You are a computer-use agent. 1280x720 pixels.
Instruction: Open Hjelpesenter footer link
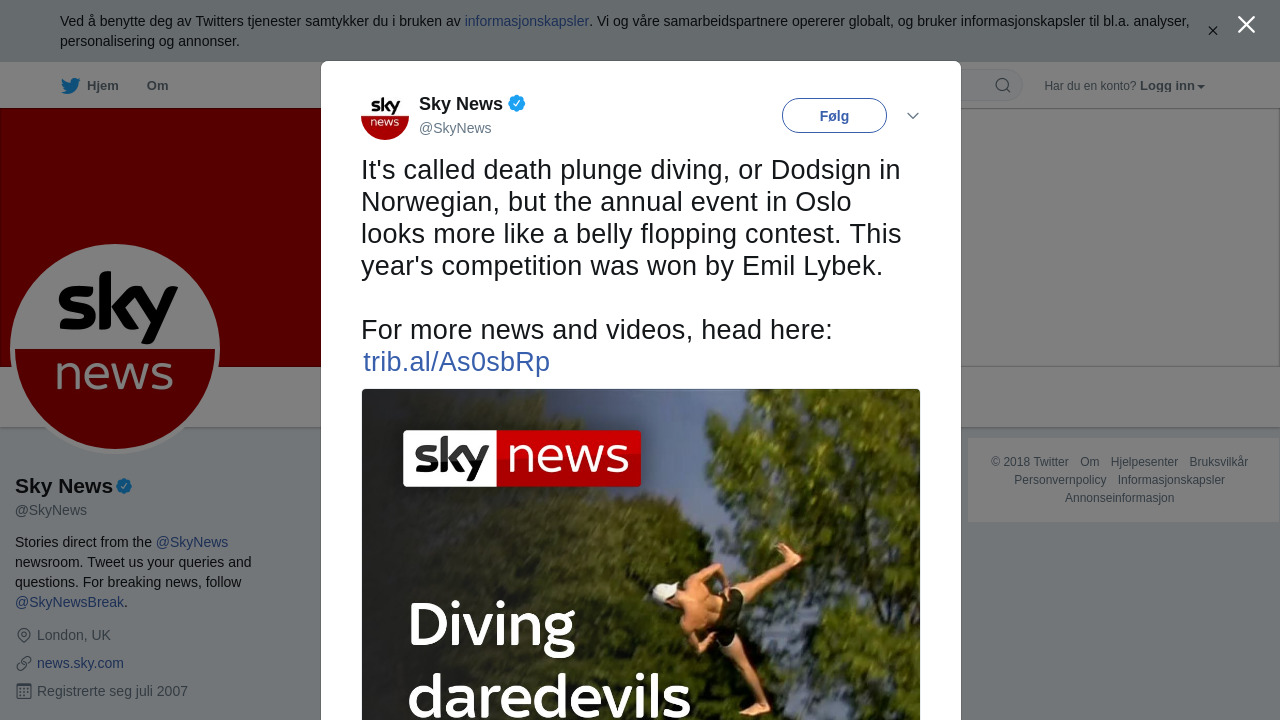pos(1144,462)
